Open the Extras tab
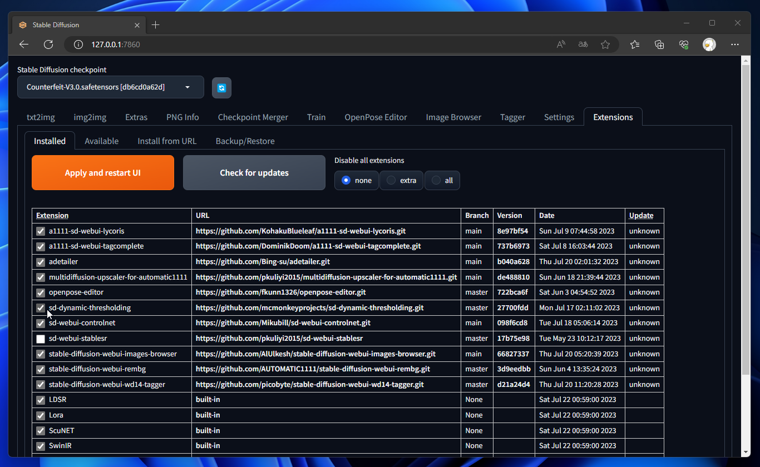Screen dimensions: 760x467 [136, 117]
